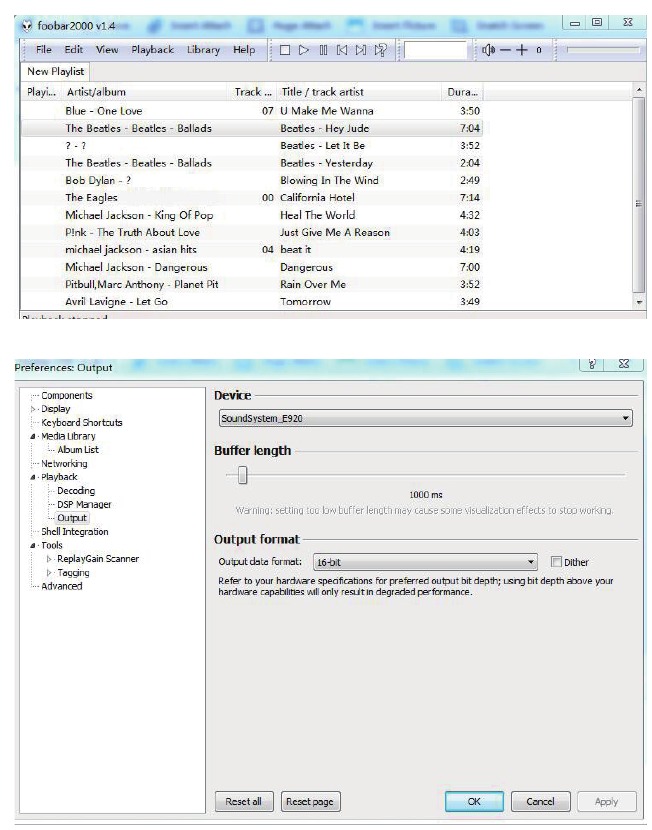Select DSP Manager in tree
Image resolution: width=652 pixels, height=830 pixels.
(x=84, y=504)
